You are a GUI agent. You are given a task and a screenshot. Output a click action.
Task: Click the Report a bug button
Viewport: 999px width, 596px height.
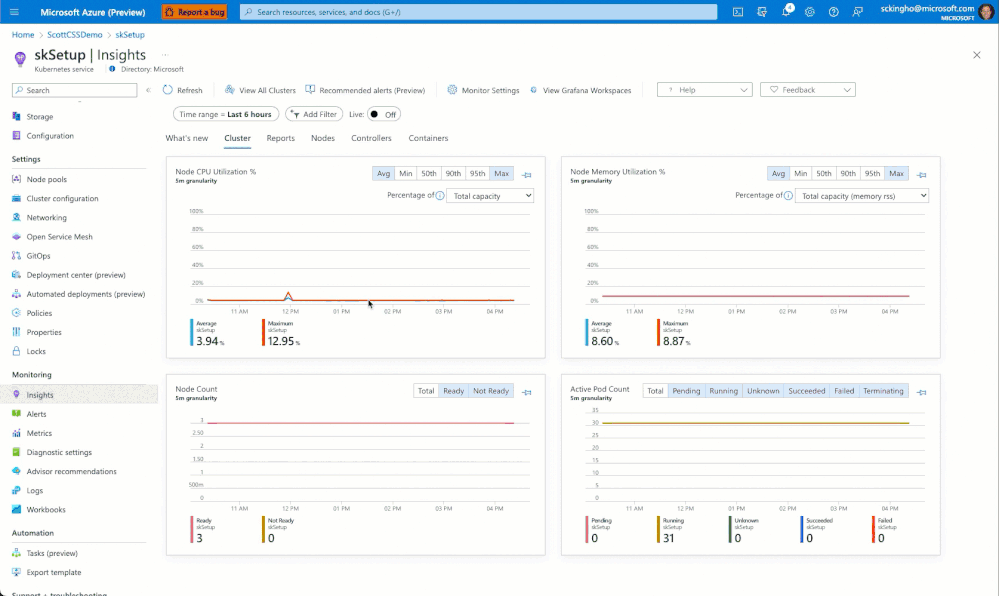click(195, 11)
